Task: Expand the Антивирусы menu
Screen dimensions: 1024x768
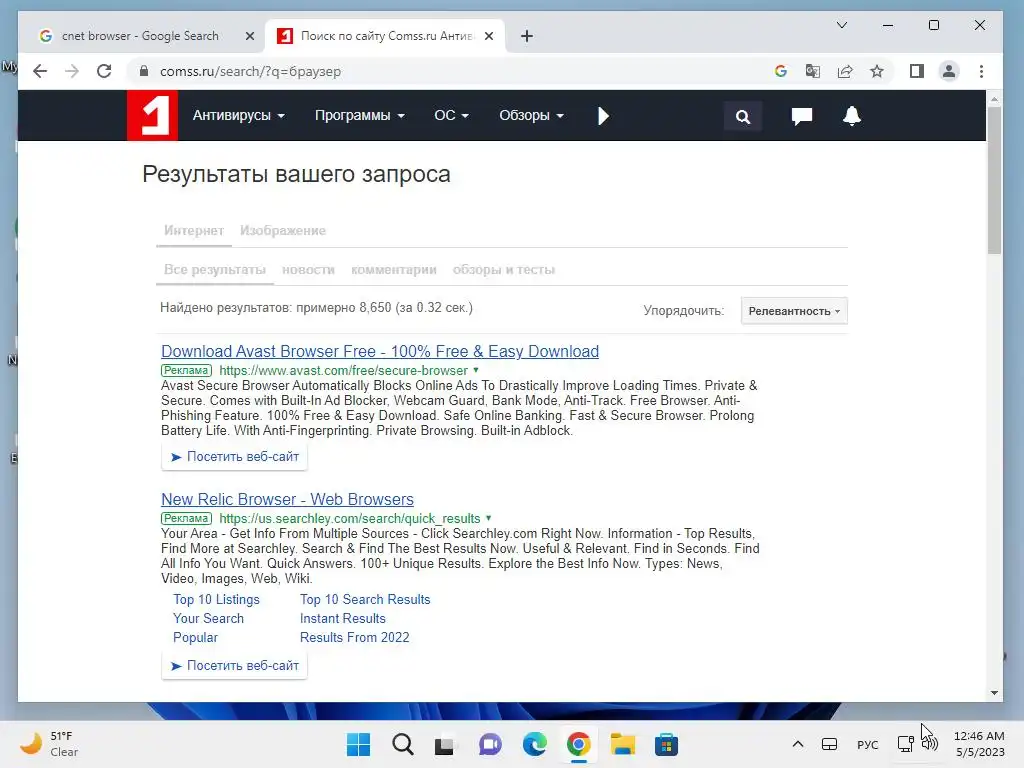Action: pyautogui.click(x=238, y=116)
